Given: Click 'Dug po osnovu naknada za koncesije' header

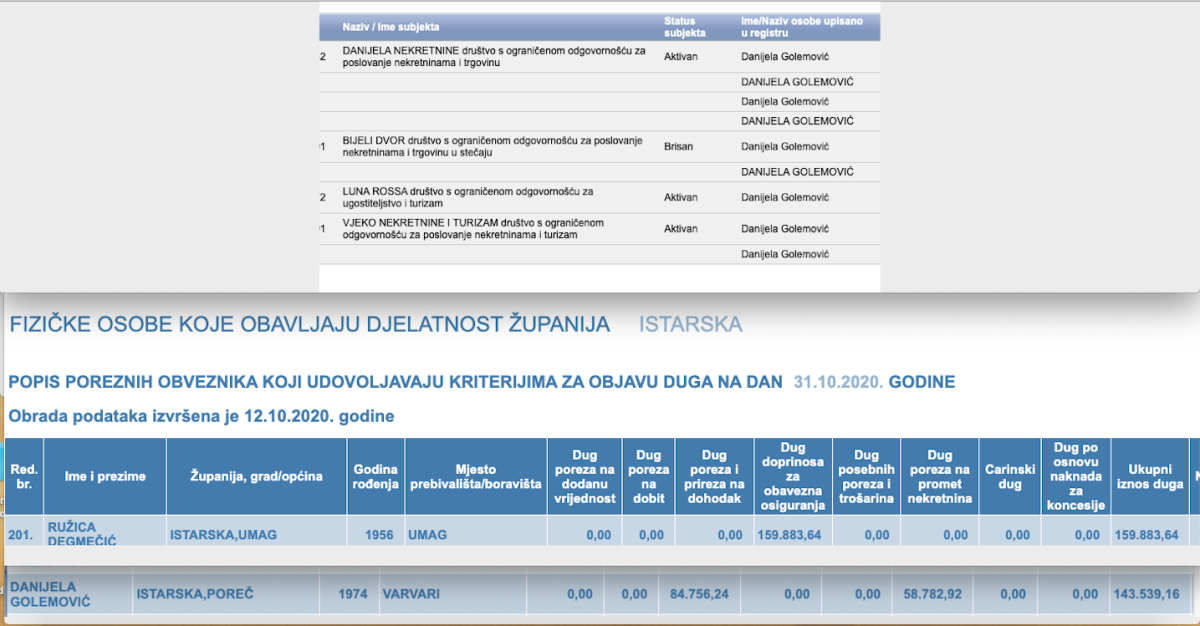Looking at the screenshot, I should 1077,476.
